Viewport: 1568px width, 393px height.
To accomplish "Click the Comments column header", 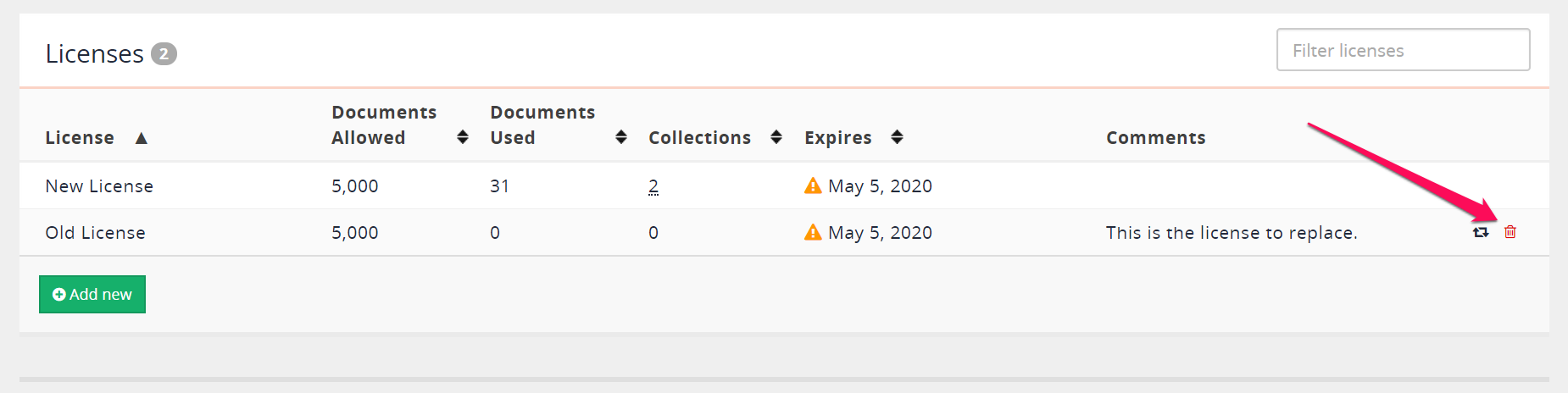I will (x=1155, y=138).
